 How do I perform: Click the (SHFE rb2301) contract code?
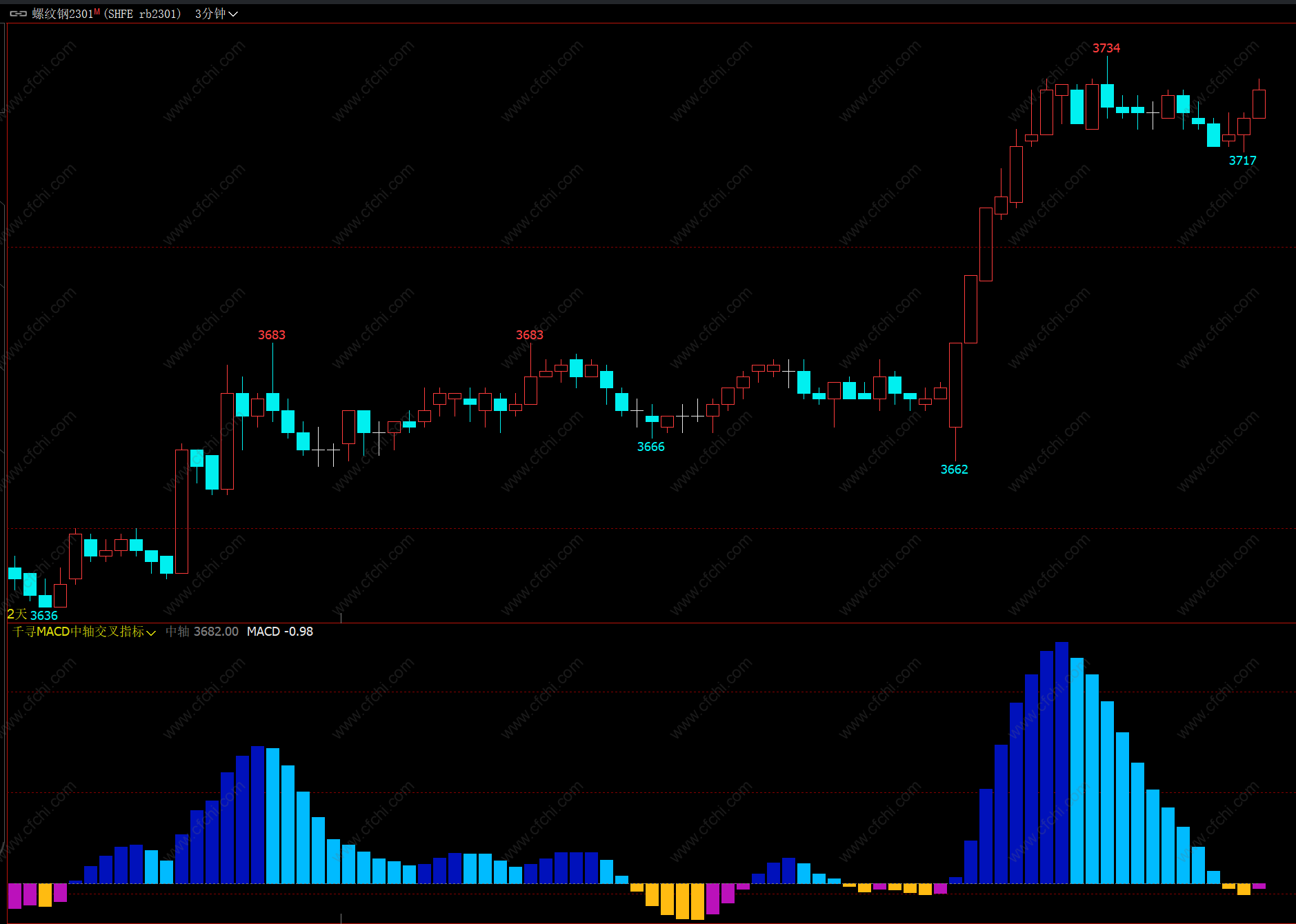coord(142,14)
